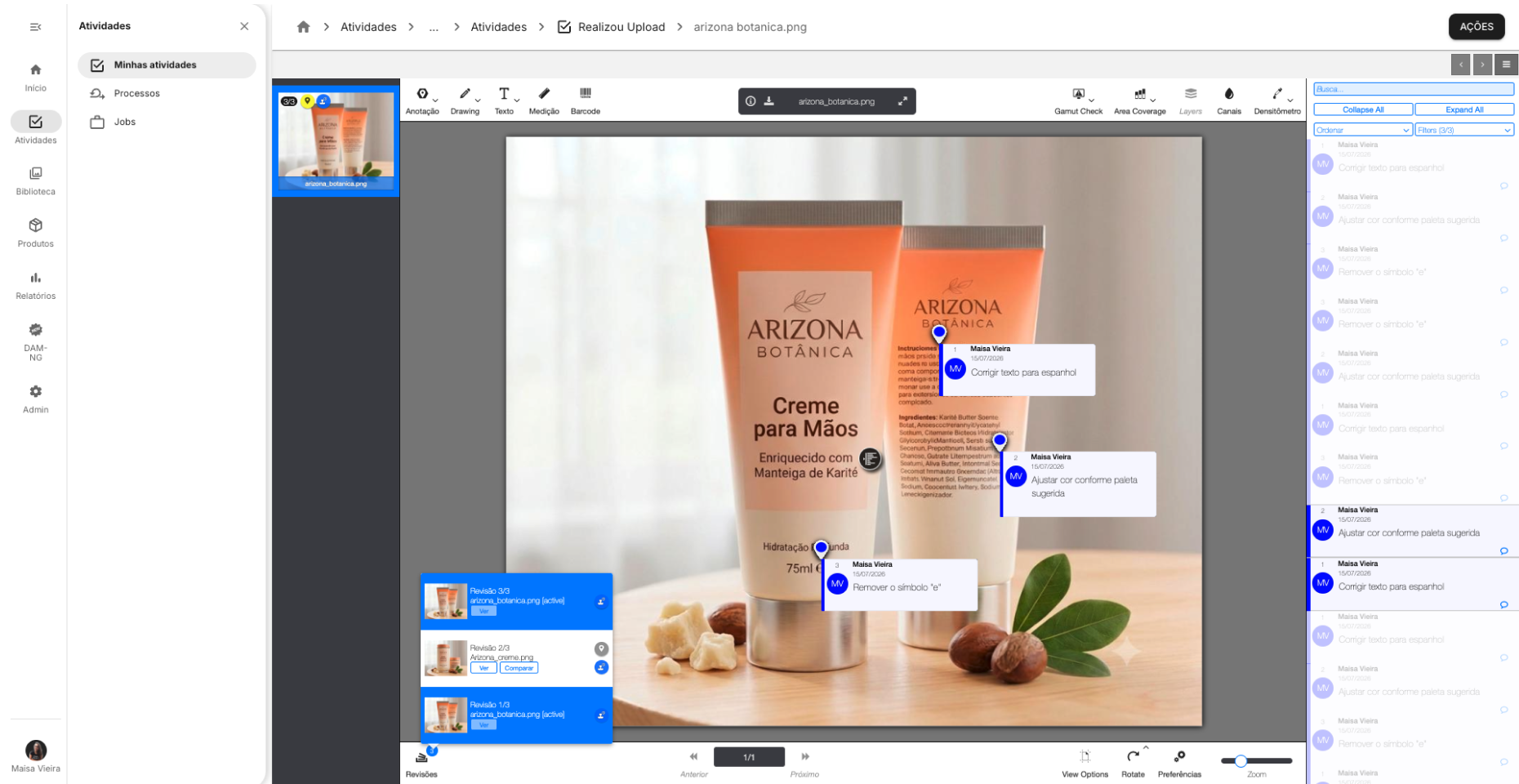Screen dimensions: 1519x784
Task: Open DAM-NG from the sidebar
Action: coord(36,341)
